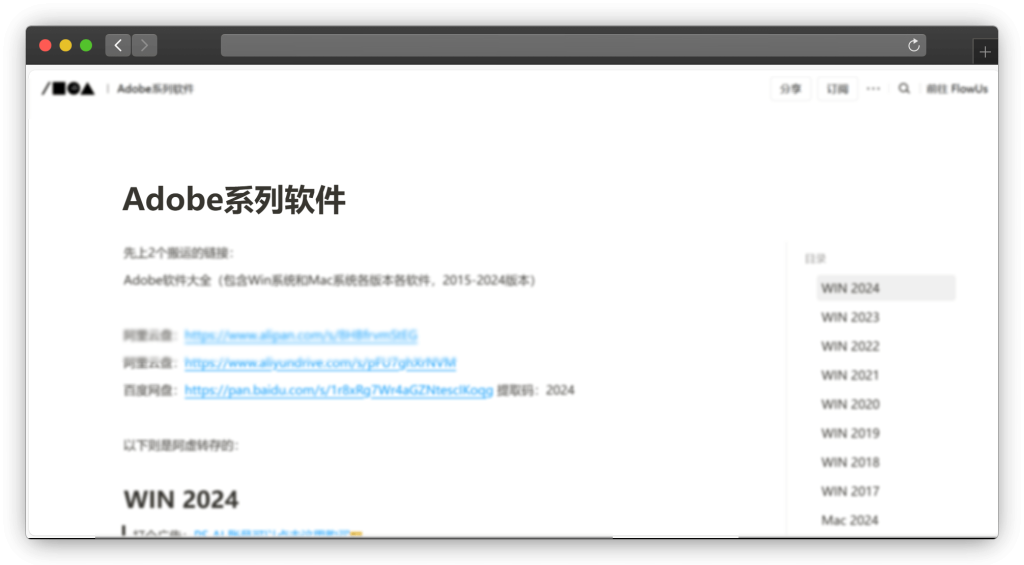Click the FlowUs logo at the page's top left
This screenshot has width=1024, height=565.
(69, 88)
